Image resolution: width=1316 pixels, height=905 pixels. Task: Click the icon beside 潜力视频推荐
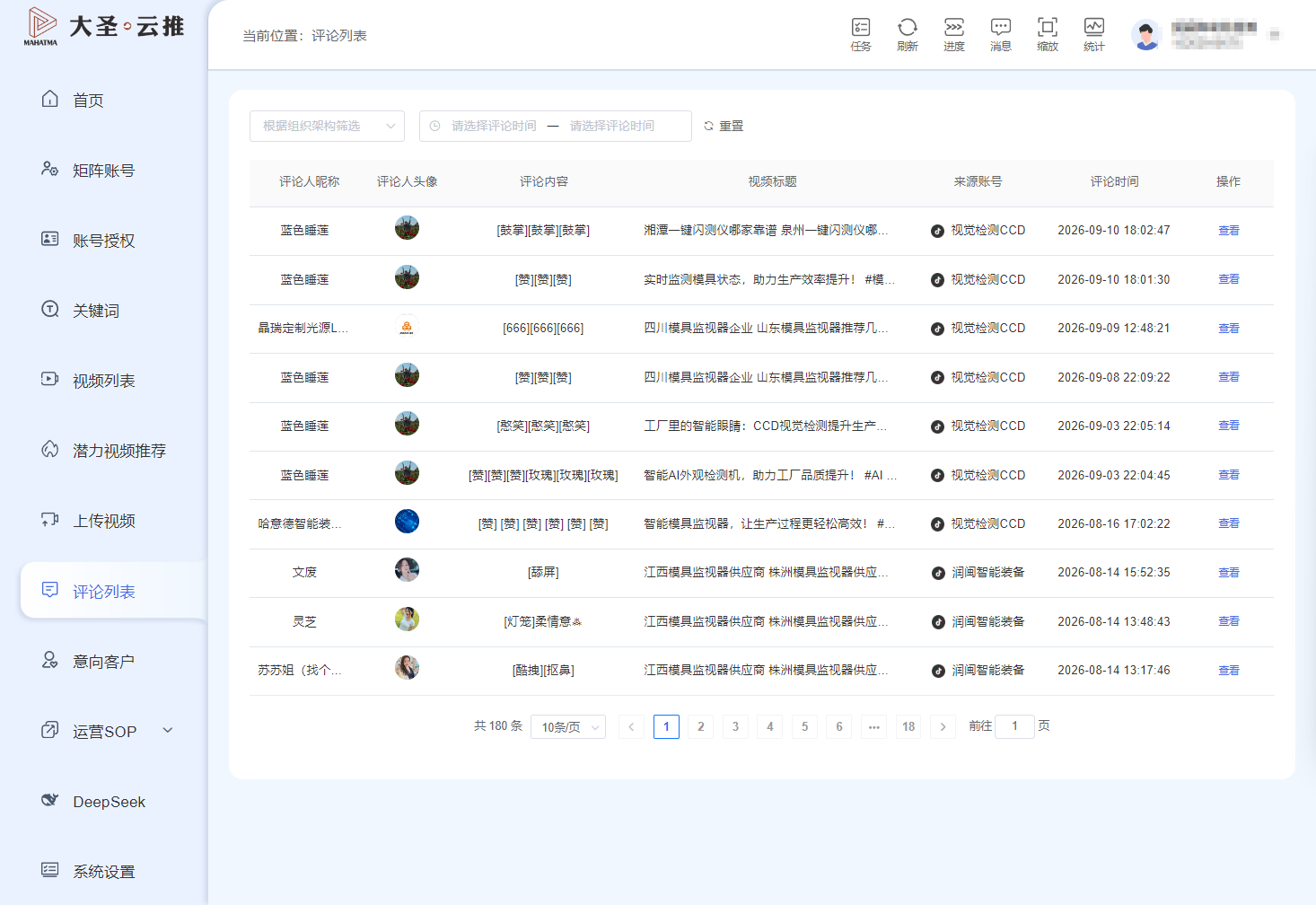(50, 449)
